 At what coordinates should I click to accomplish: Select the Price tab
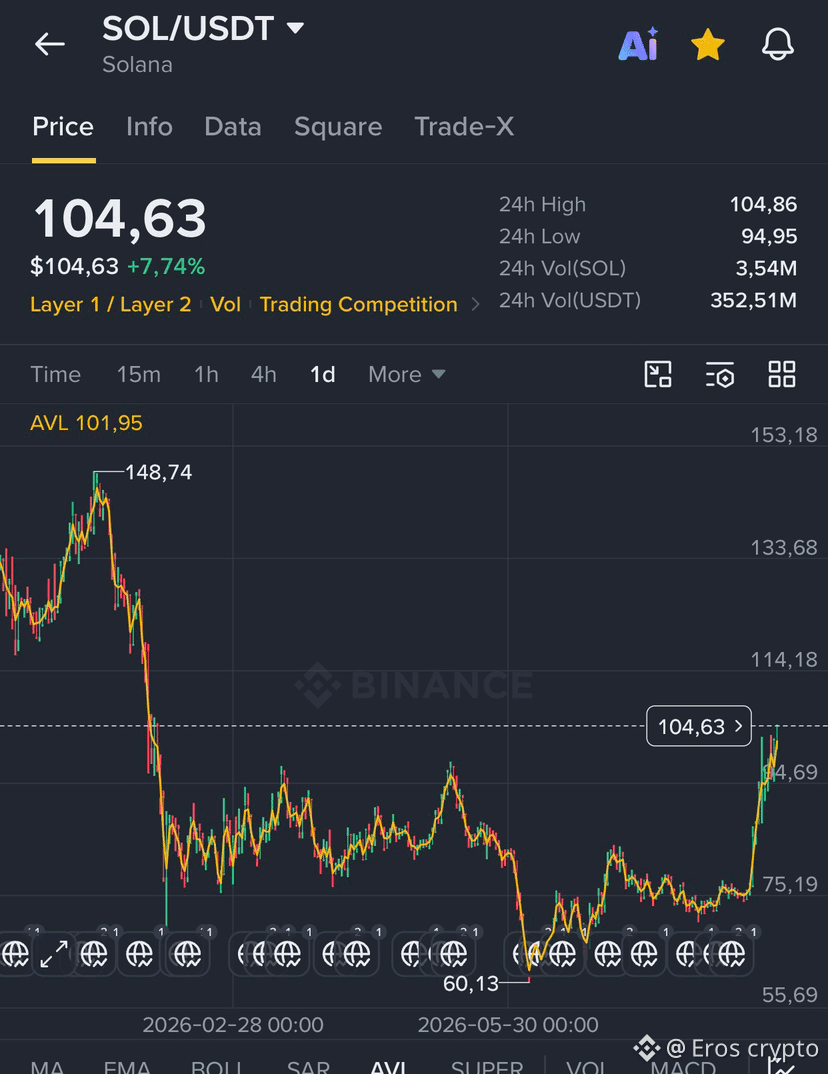(63, 127)
